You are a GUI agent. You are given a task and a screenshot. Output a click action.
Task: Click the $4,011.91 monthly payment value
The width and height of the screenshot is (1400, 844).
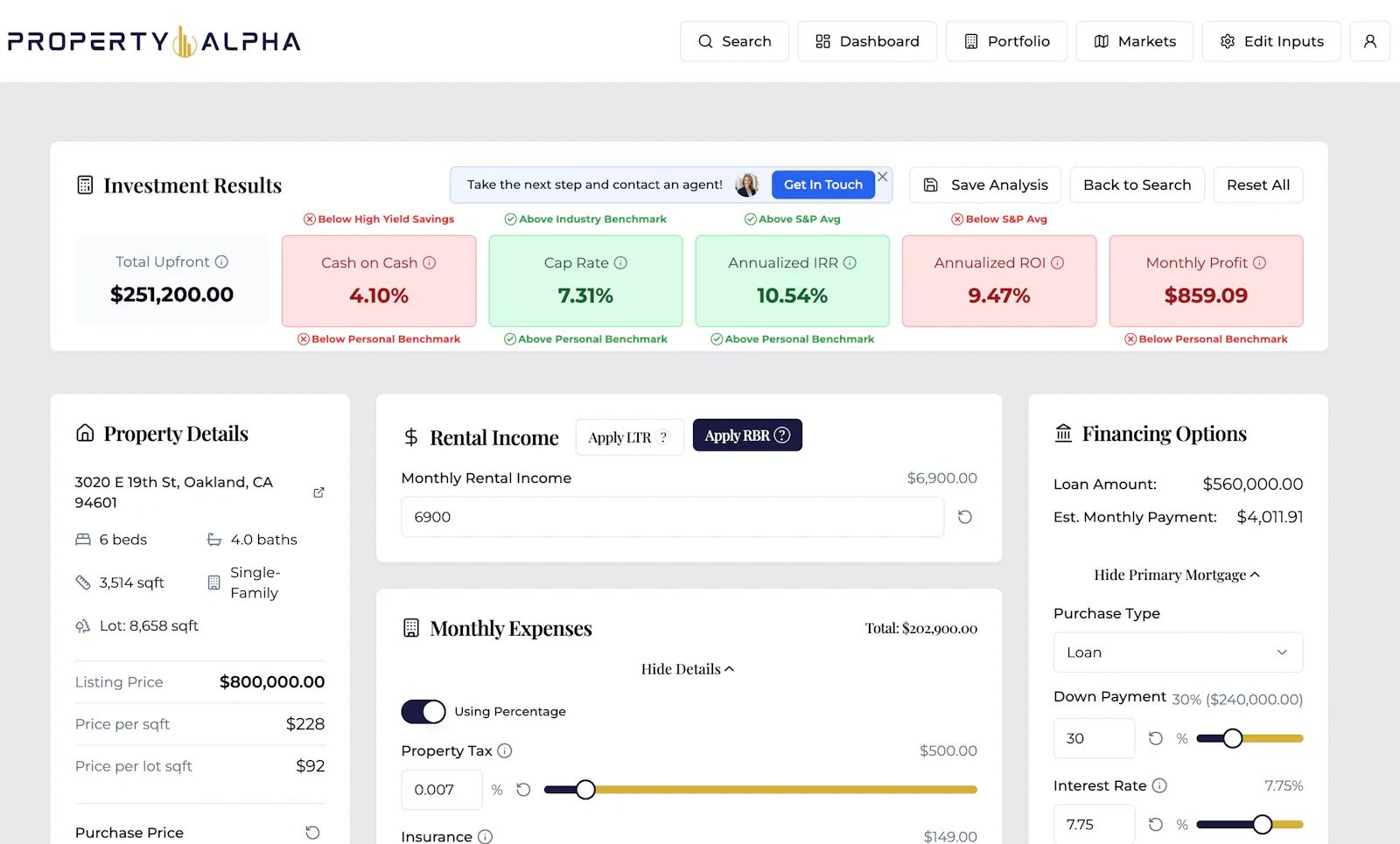[1270, 517]
